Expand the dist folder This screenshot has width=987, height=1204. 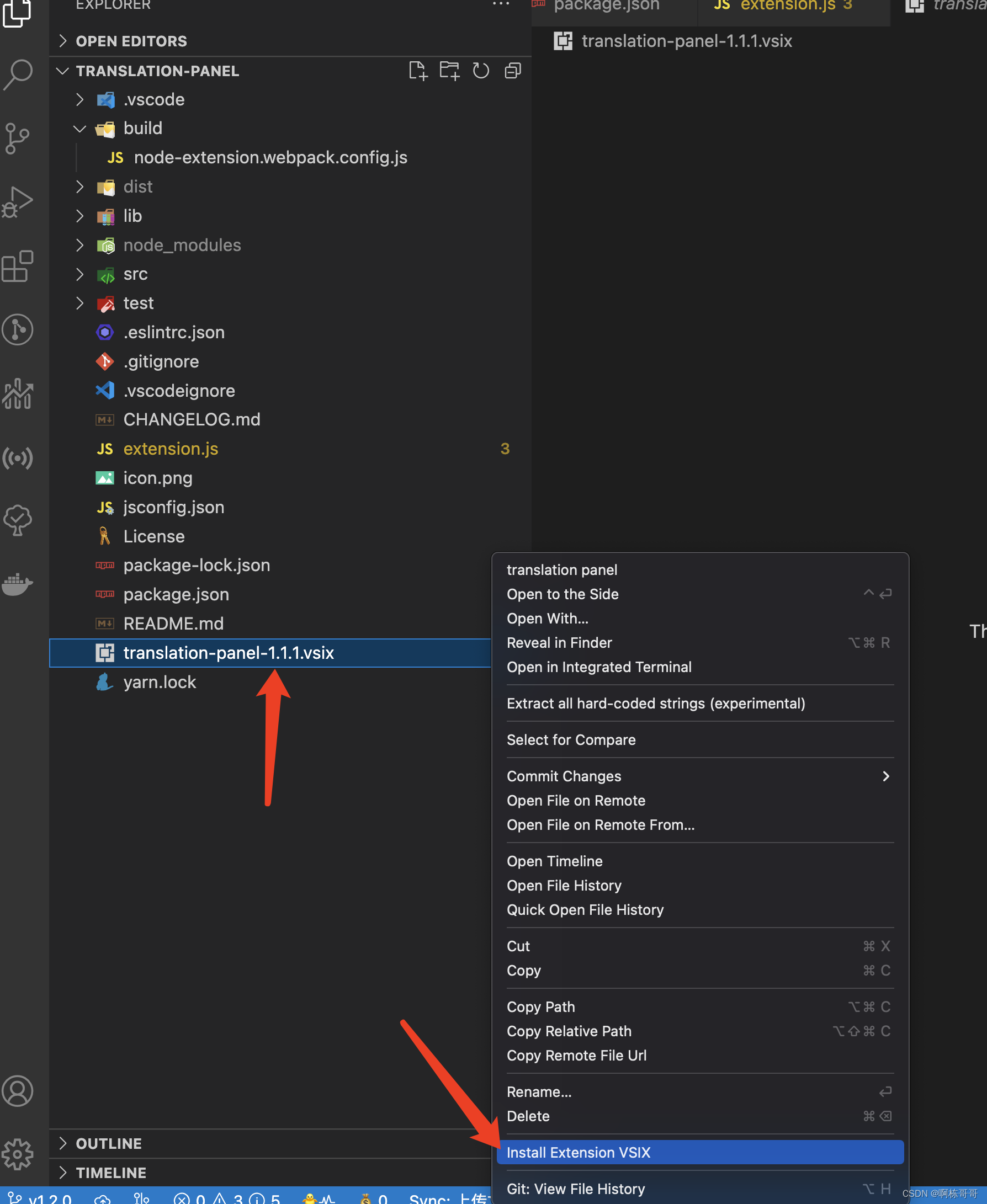coord(290,187)
